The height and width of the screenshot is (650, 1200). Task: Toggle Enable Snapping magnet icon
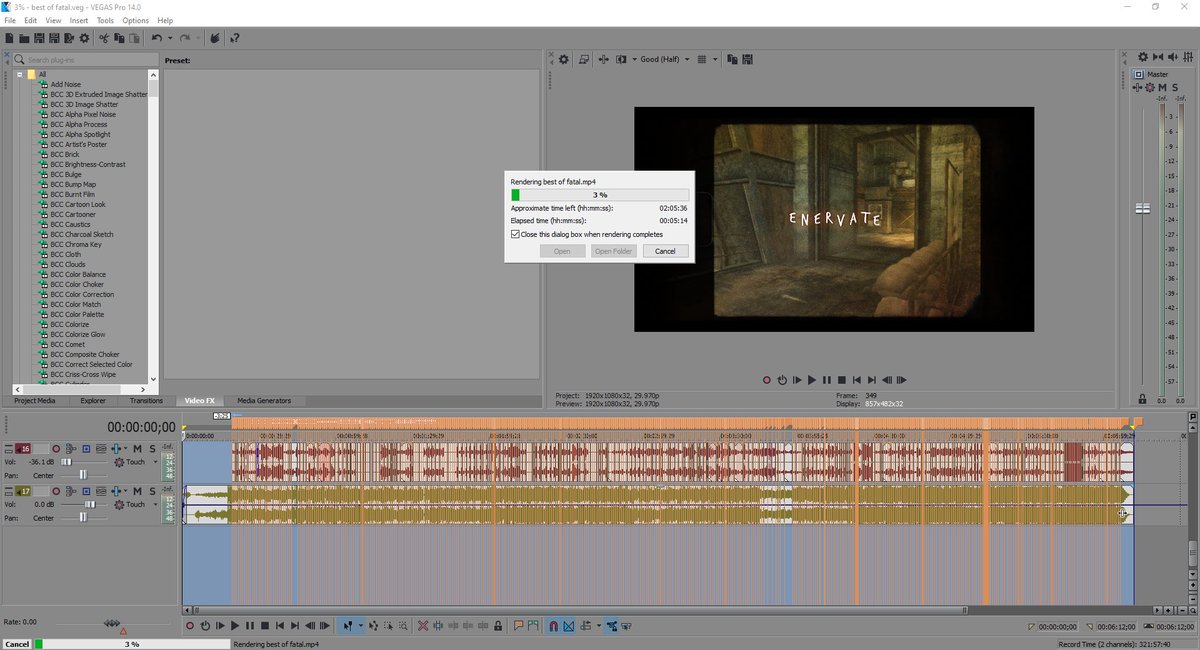(554, 626)
